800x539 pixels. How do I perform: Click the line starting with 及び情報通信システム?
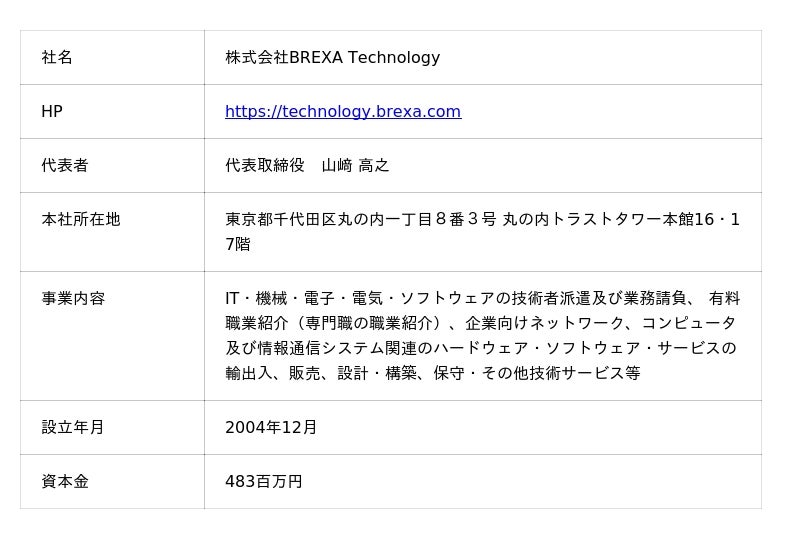tap(480, 349)
